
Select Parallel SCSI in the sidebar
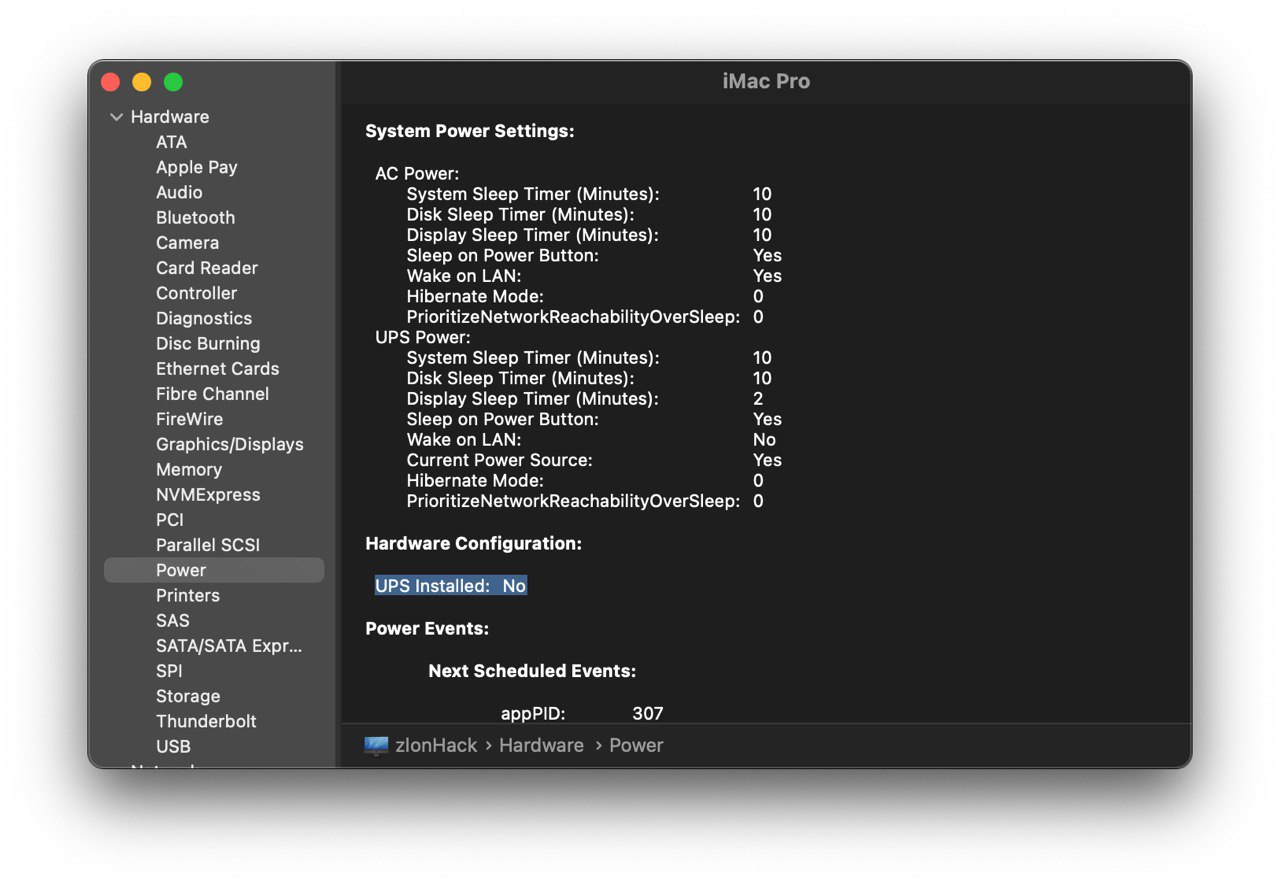208,545
